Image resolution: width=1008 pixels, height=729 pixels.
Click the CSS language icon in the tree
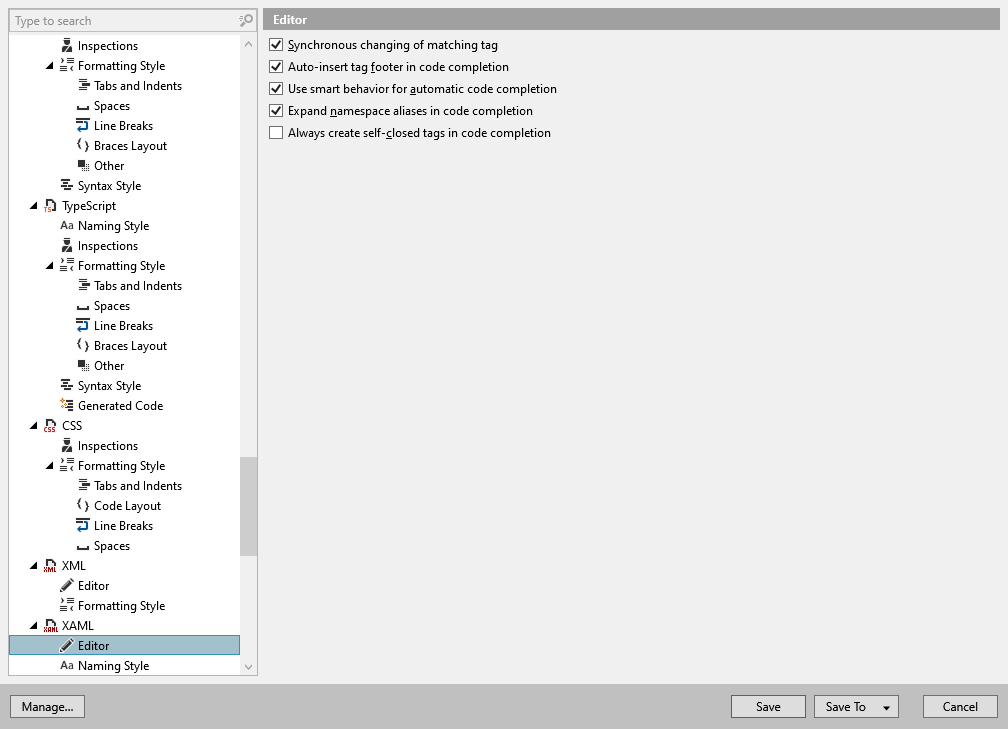tap(49, 425)
